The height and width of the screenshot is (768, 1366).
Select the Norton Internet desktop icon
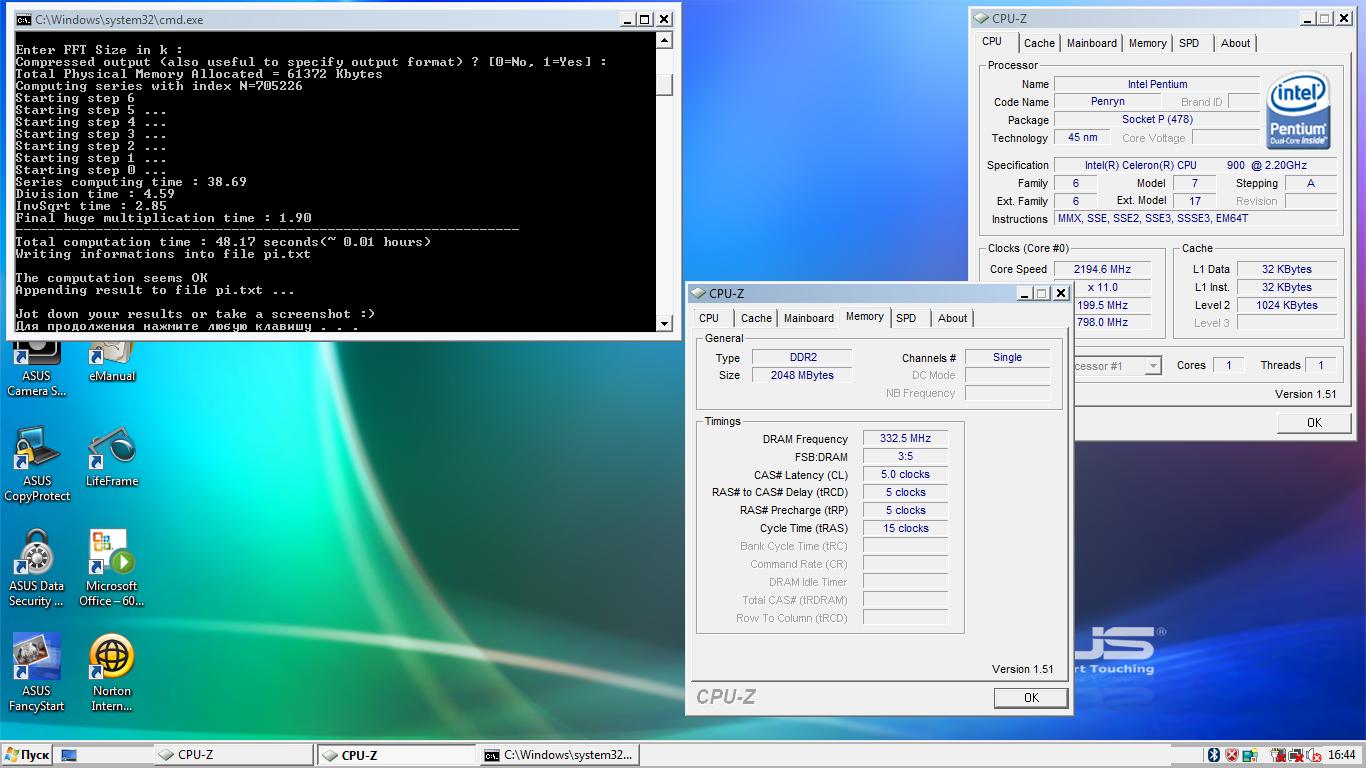[111, 674]
